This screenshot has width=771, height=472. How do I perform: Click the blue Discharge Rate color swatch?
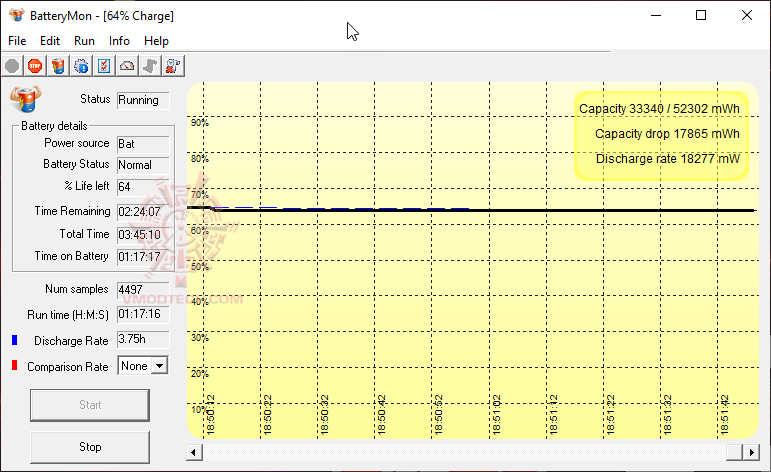[x=15, y=340]
